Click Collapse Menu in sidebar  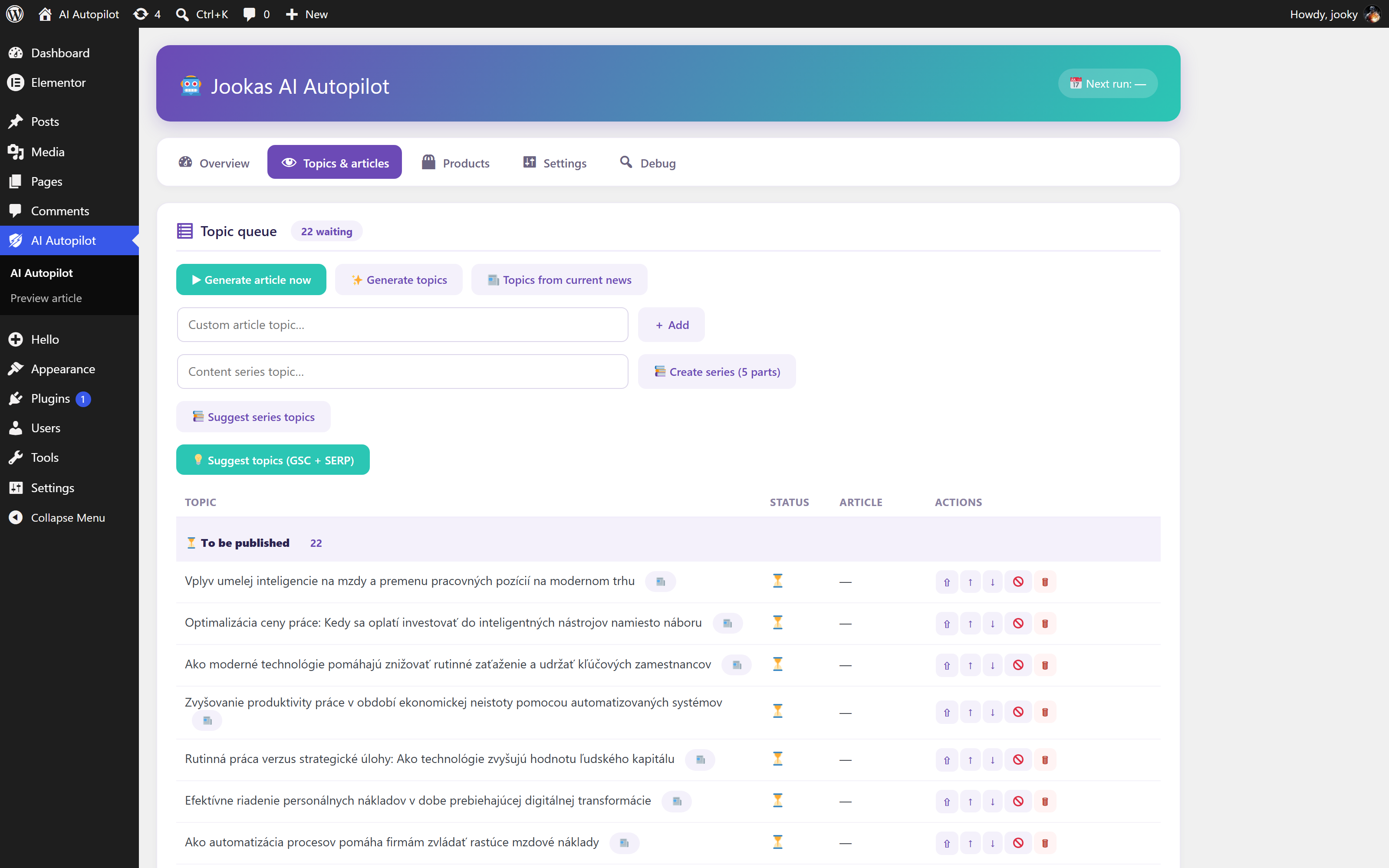69,517
